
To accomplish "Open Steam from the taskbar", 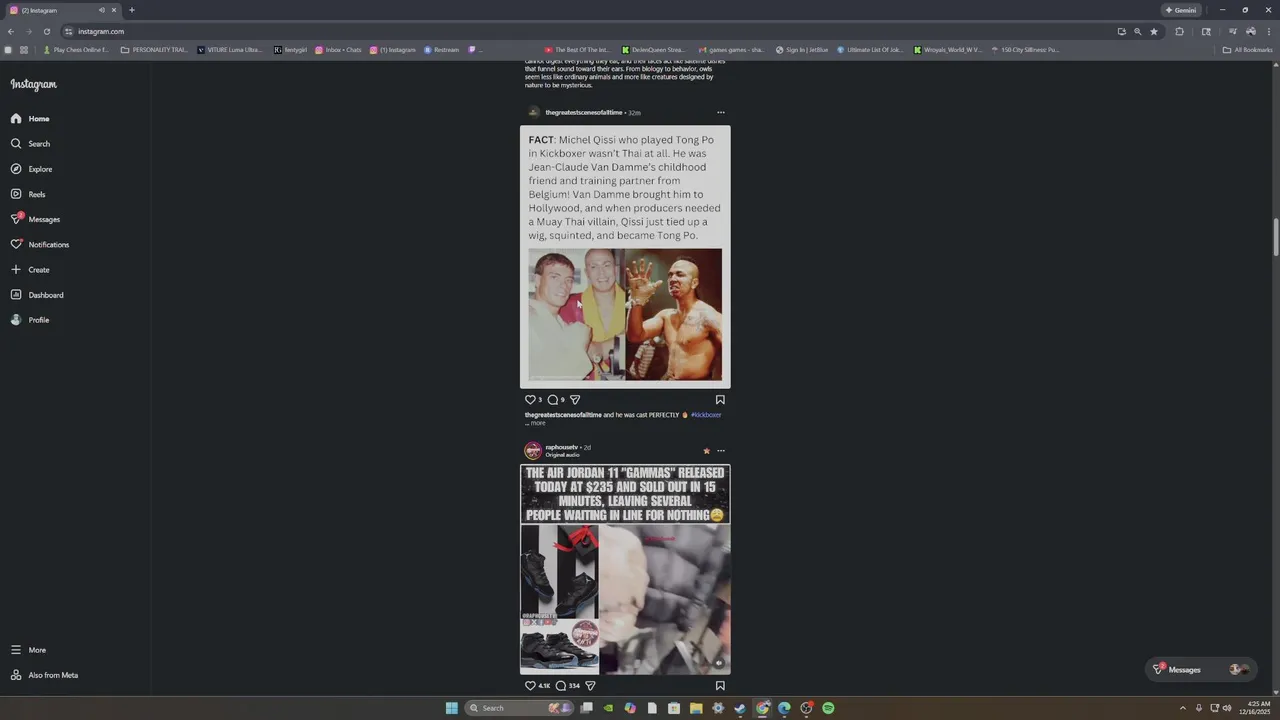I will [740, 708].
